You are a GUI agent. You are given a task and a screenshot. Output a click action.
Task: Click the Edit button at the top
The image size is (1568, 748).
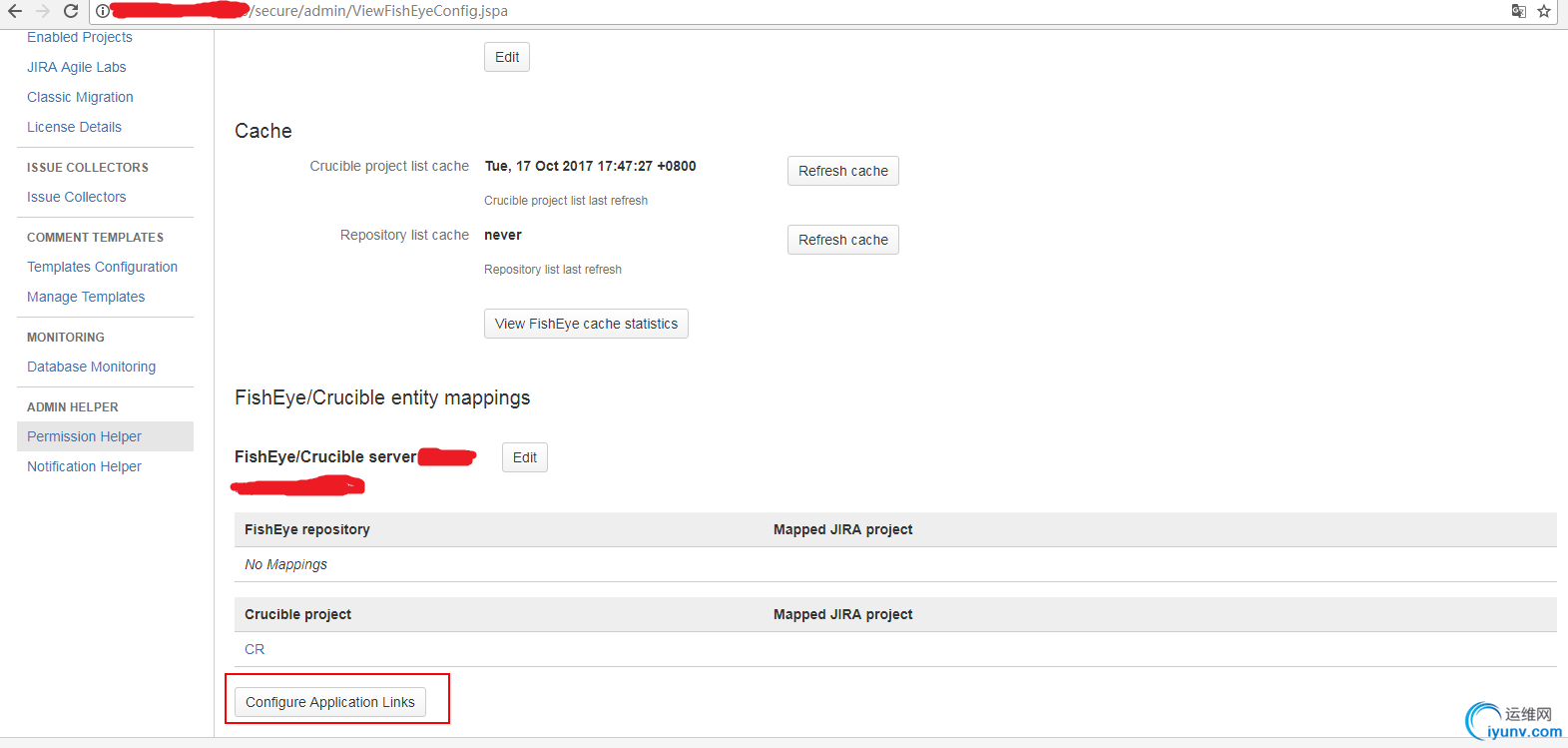pos(507,57)
